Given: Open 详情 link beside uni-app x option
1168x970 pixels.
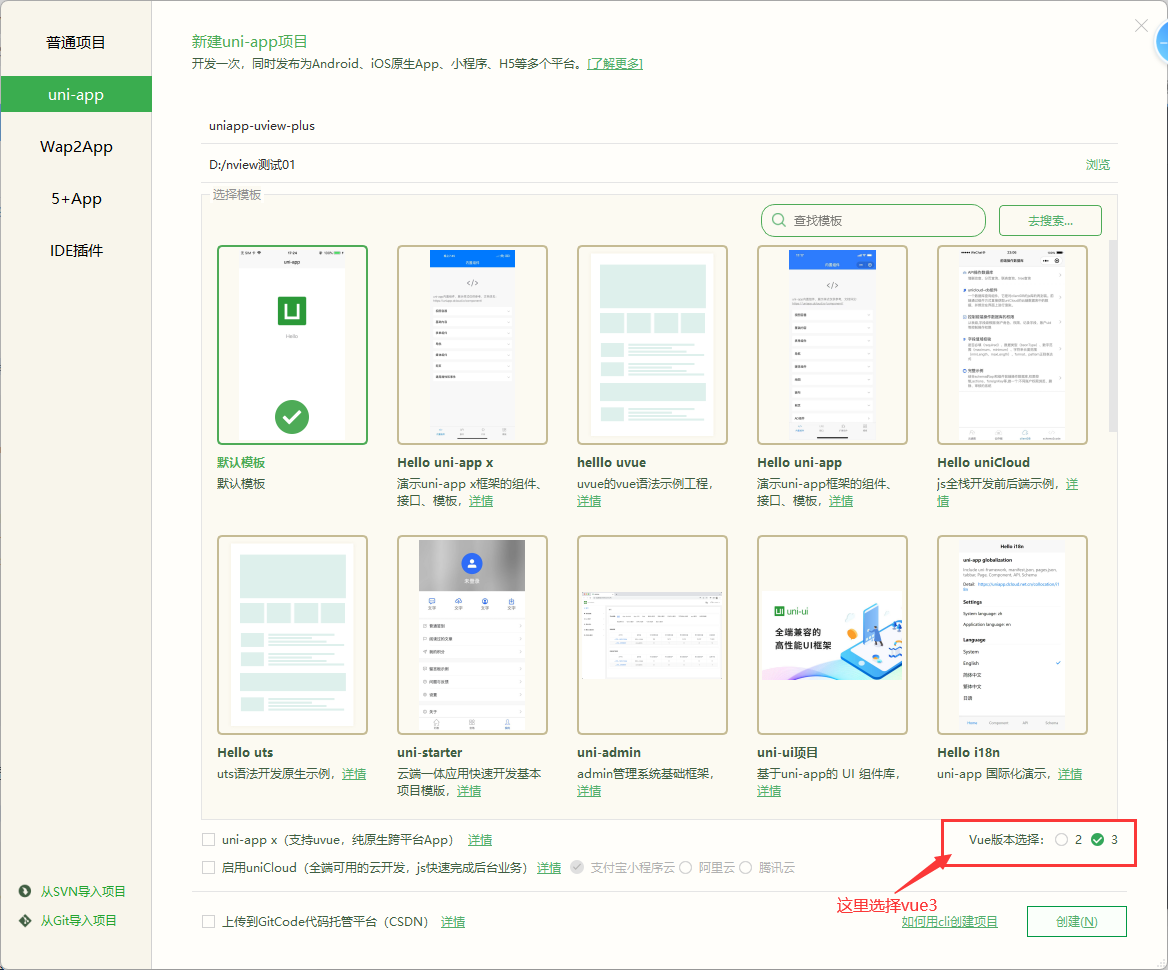Looking at the screenshot, I should (x=480, y=840).
